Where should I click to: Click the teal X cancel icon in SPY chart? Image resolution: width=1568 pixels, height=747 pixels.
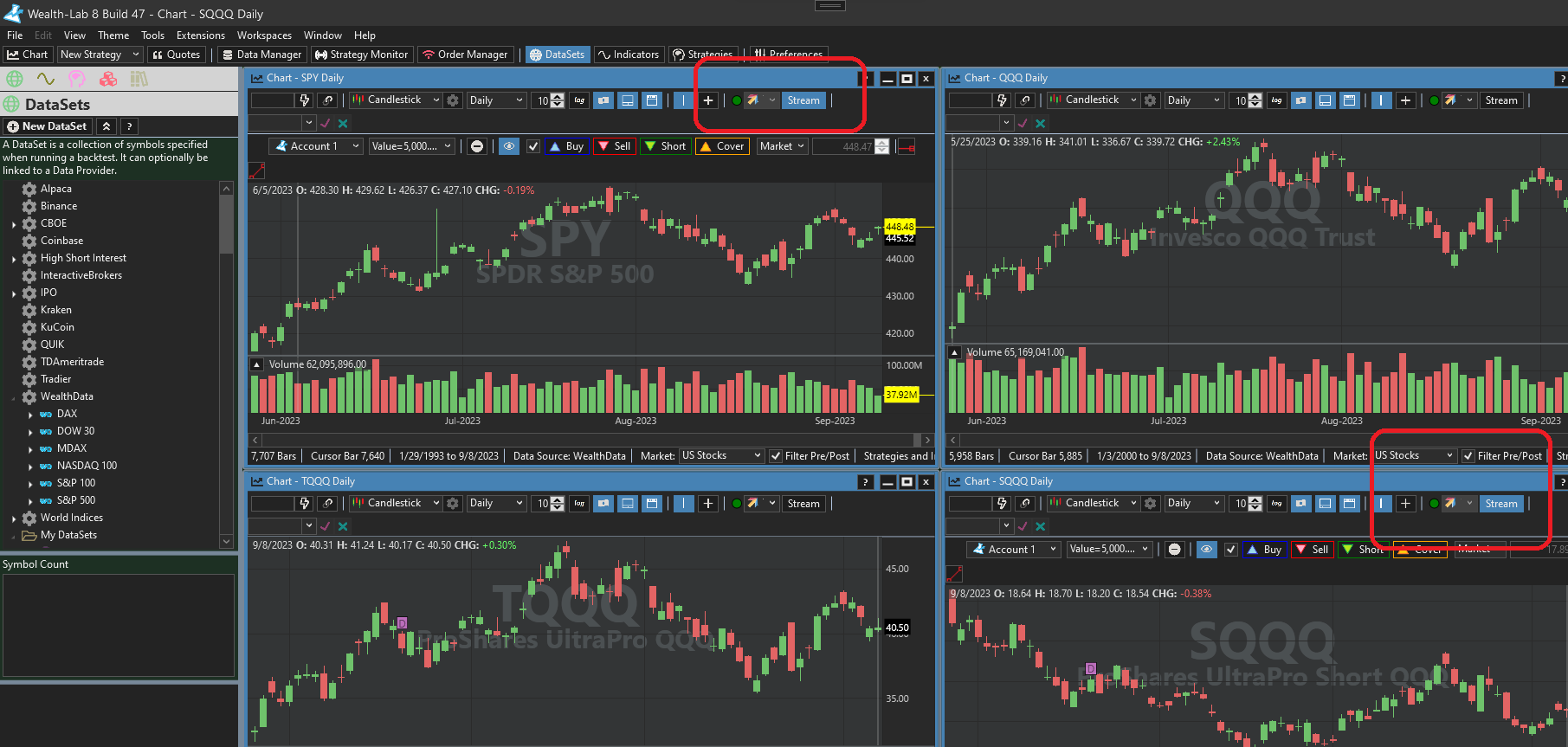[x=343, y=124]
